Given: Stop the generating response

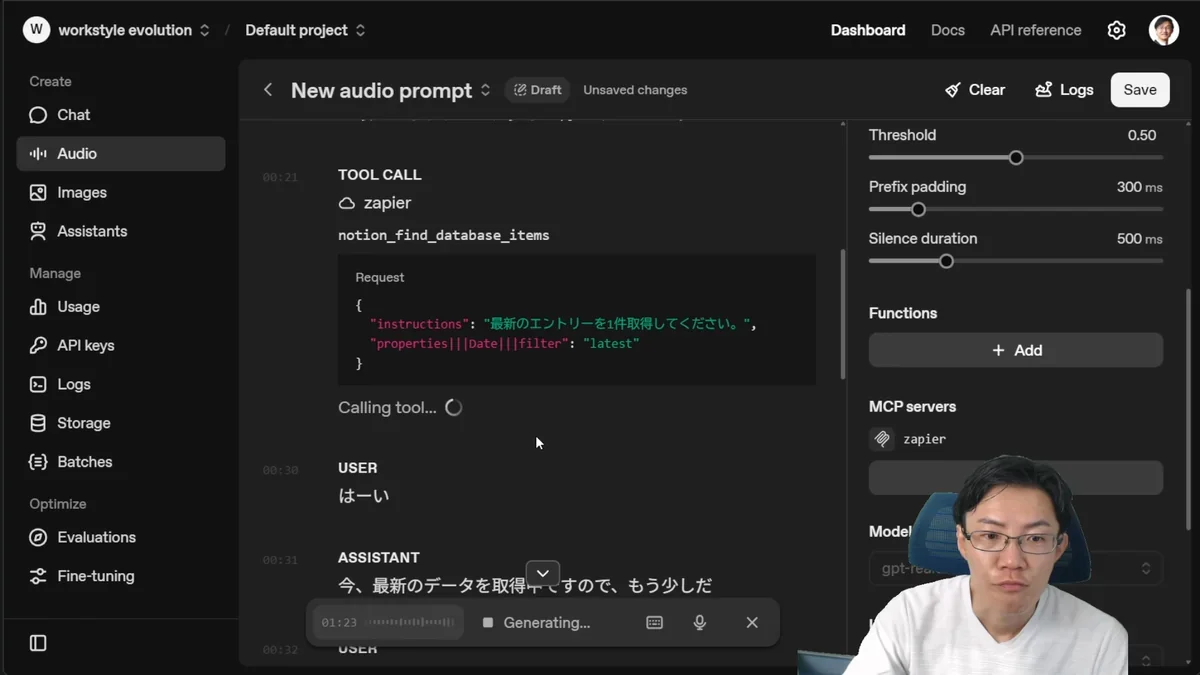Looking at the screenshot, I should coord(488,623).
